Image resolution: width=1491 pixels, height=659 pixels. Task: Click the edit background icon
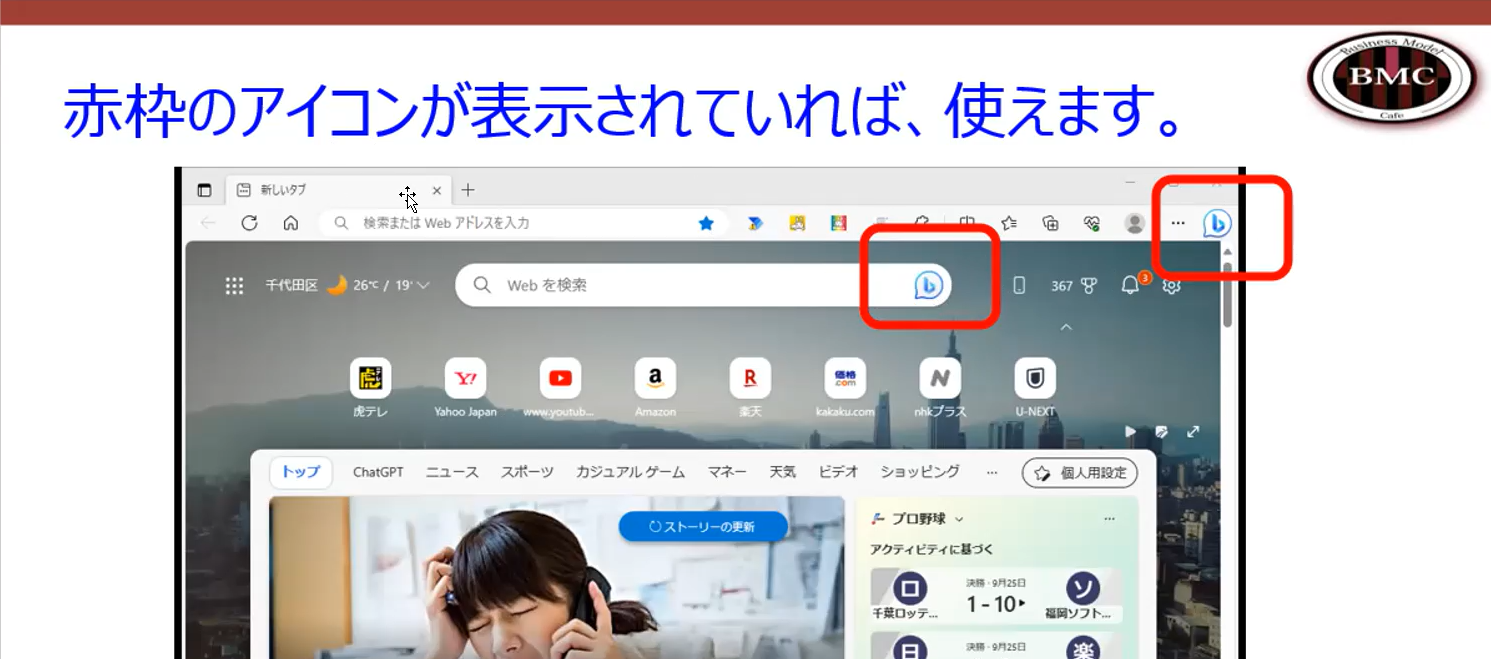tap(1161, 432)
